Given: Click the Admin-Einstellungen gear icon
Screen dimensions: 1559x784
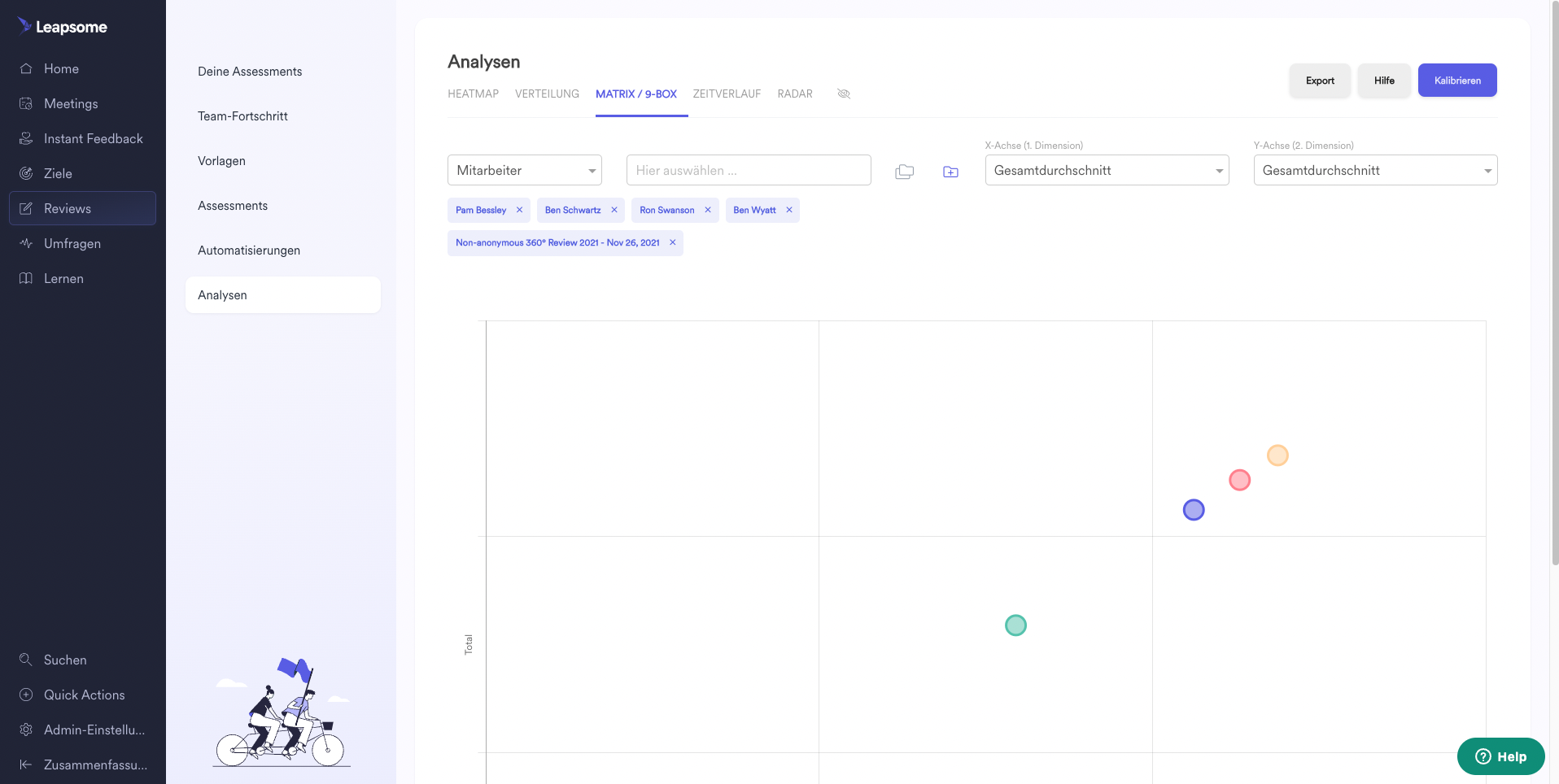Looking at the screenshot, I should (x=26, y=730).
